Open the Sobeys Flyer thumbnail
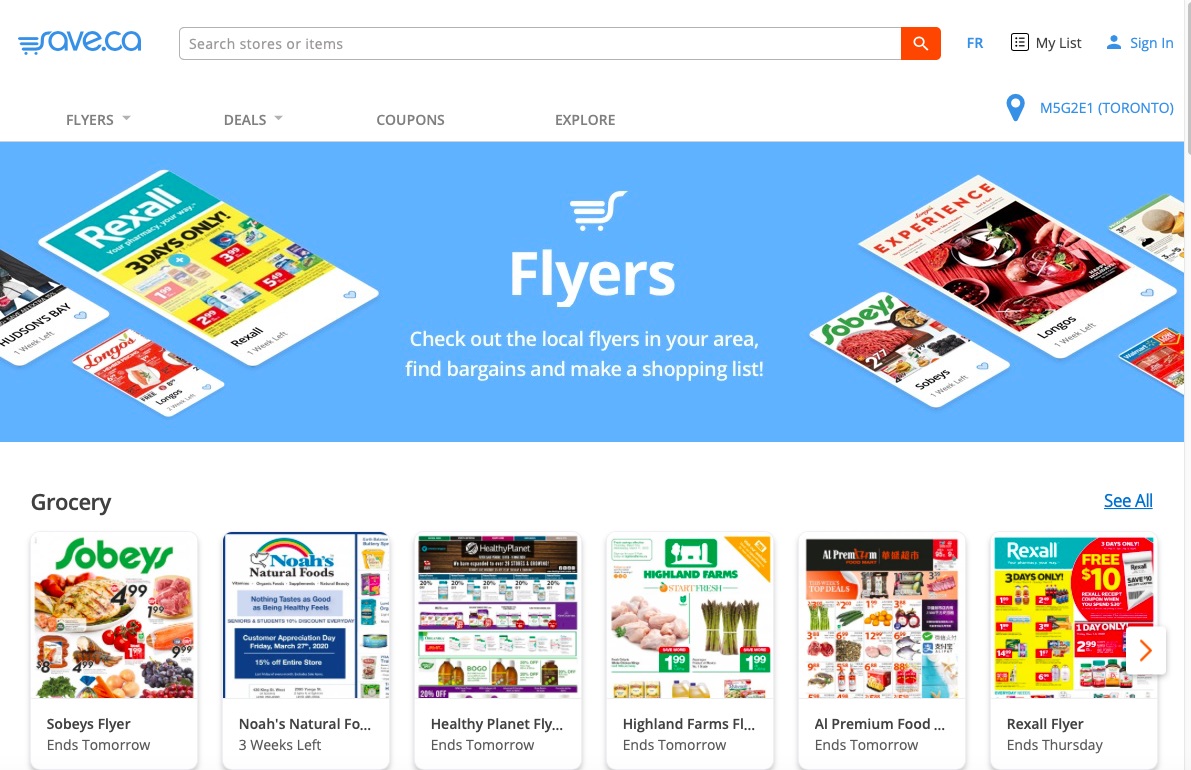The height and width of the screenshot is (770, 1191). point(114,615)
